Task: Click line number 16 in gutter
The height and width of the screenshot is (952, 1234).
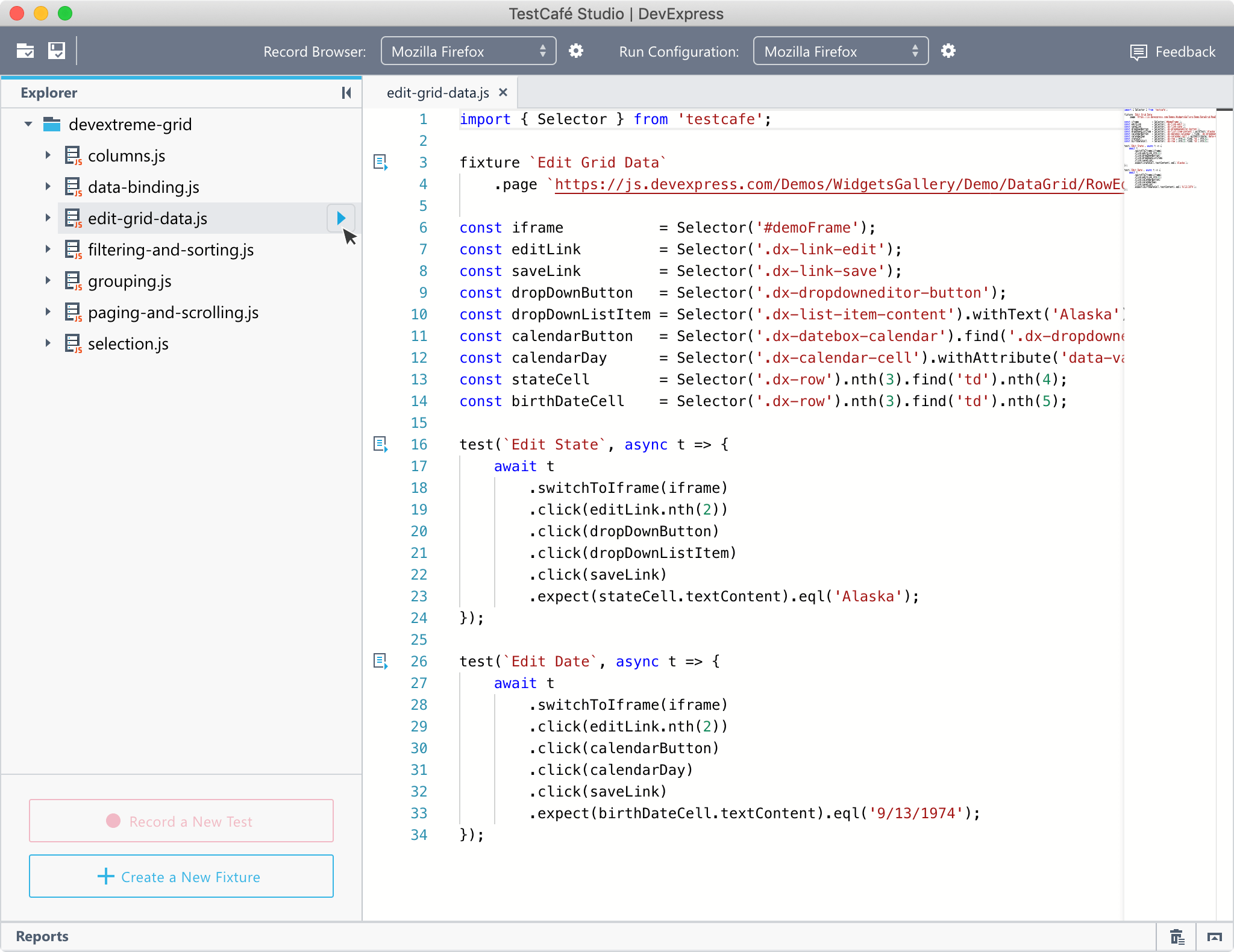Action: click(419, 445)
